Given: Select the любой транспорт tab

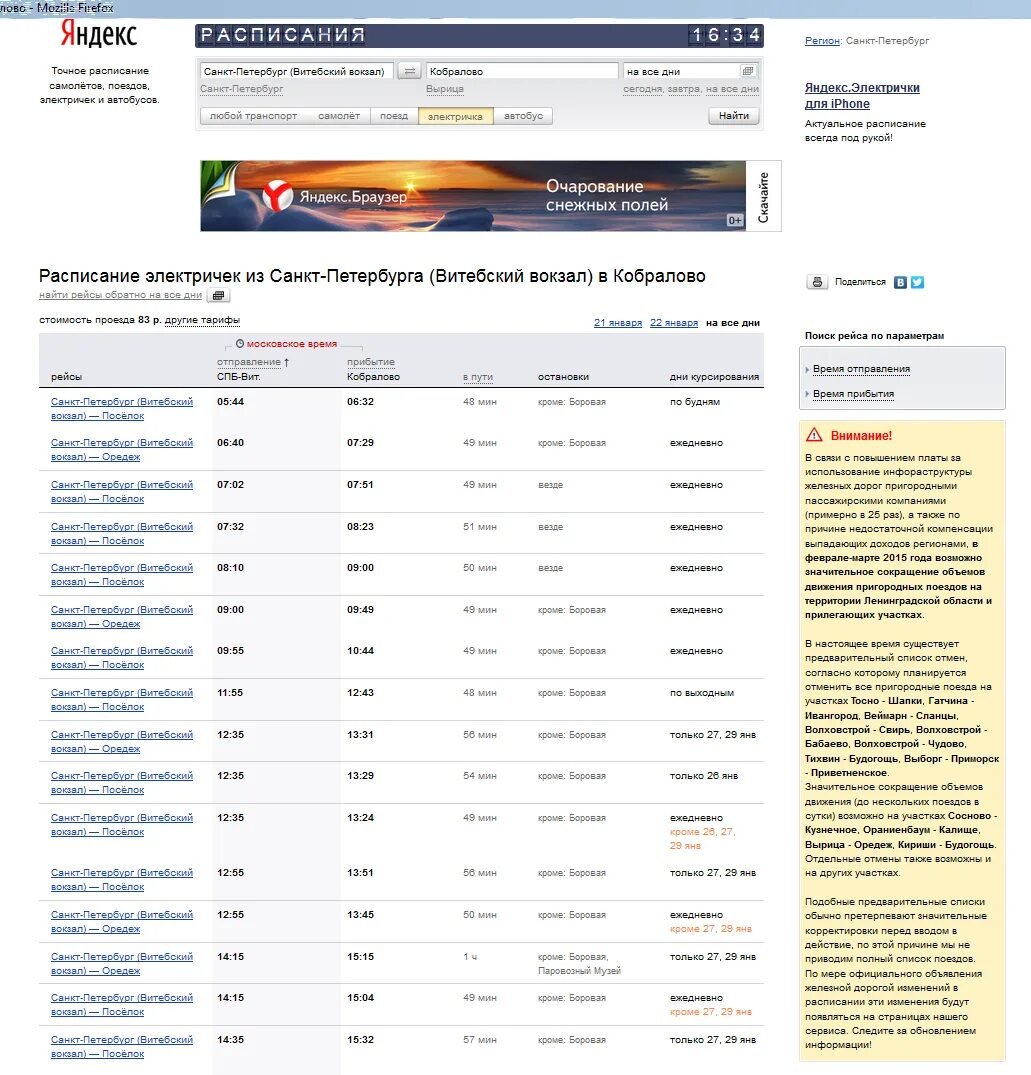Looking at the screenshot, I should pyautogui.click(x=253, y=116).
